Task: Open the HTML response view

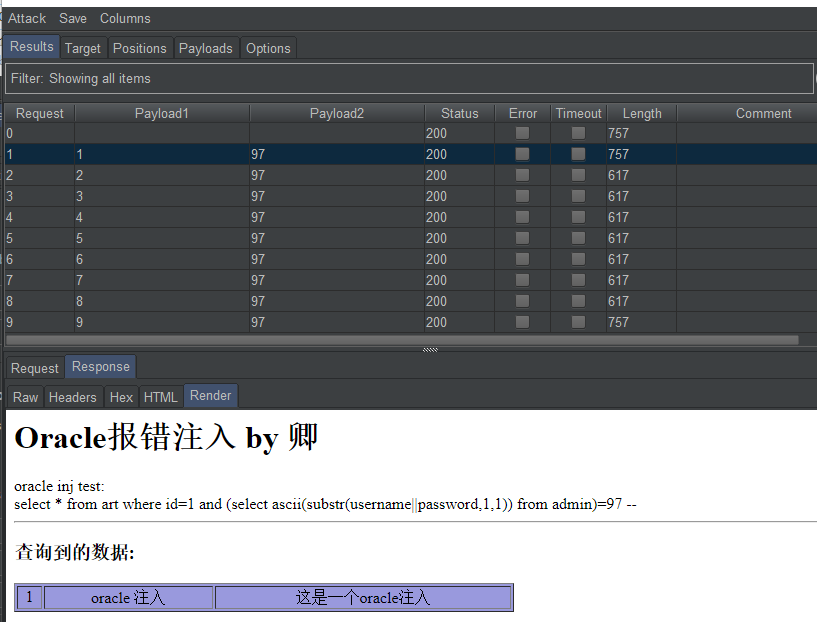Action: [160, 397]
